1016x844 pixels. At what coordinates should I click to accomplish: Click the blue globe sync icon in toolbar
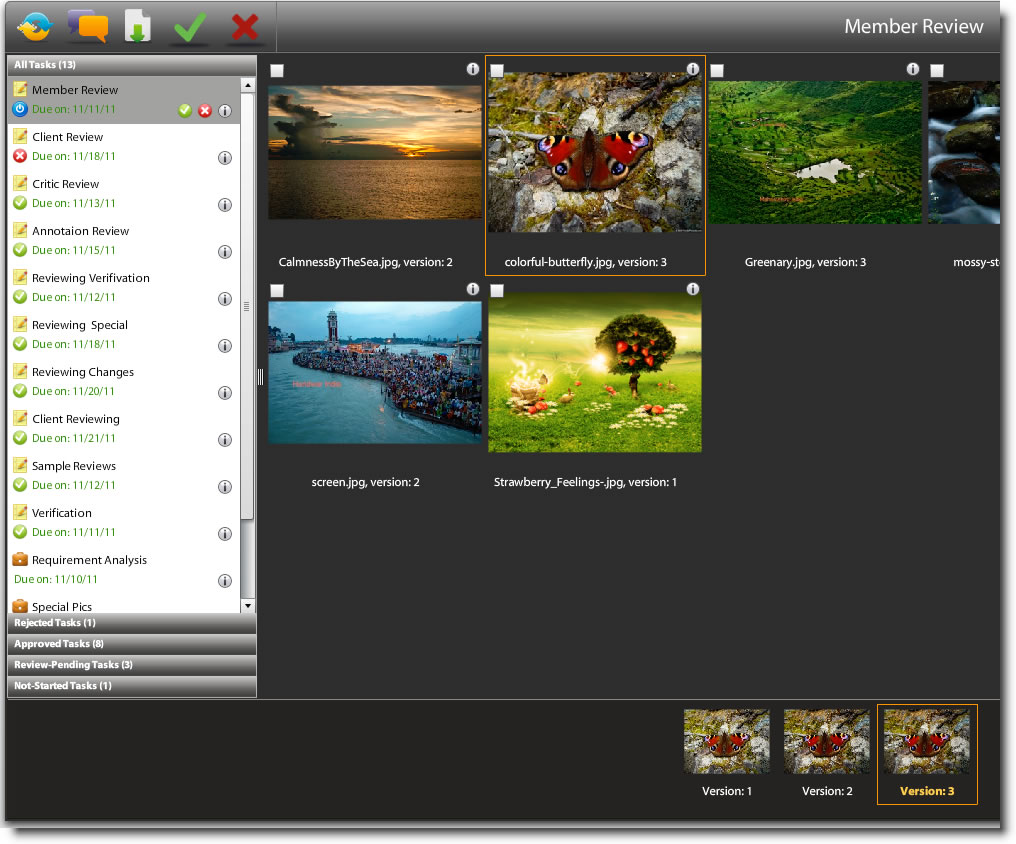[34, 27]
